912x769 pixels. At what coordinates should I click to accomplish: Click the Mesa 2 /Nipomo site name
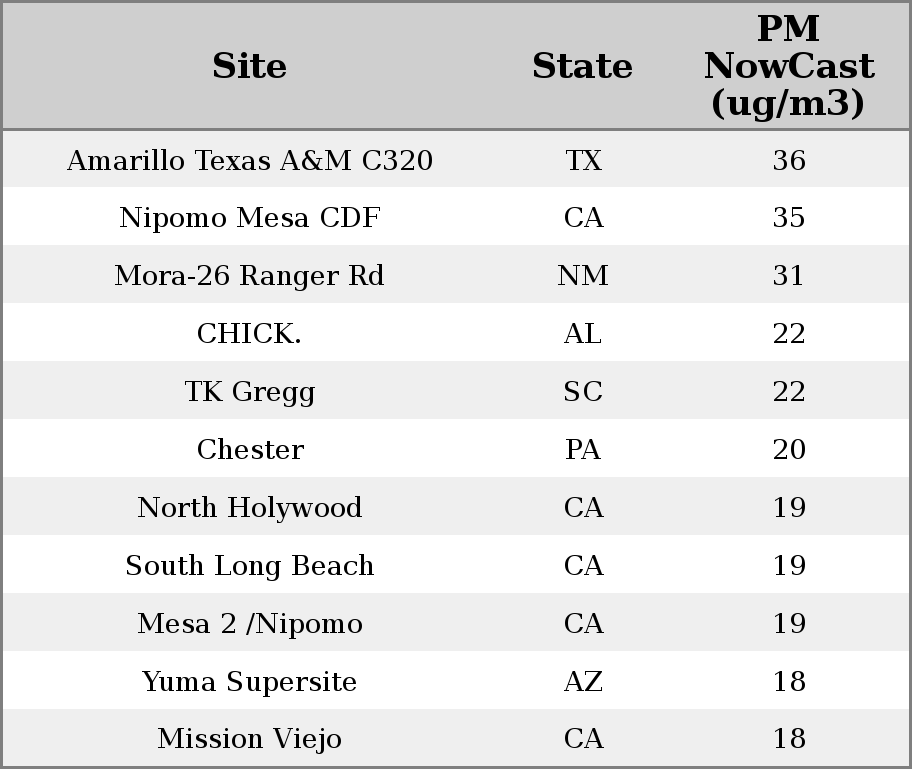click(x=249, y=624)
